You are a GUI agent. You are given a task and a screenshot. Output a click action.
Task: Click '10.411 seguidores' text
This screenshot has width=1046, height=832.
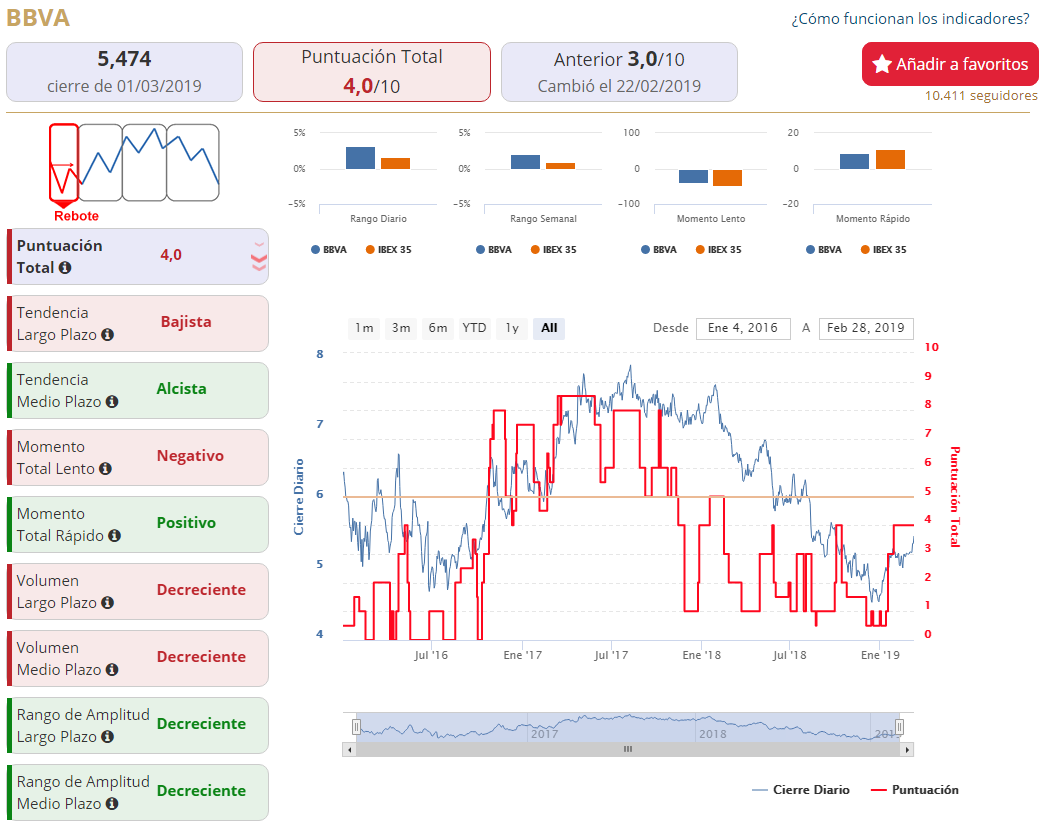coord(981,95)
